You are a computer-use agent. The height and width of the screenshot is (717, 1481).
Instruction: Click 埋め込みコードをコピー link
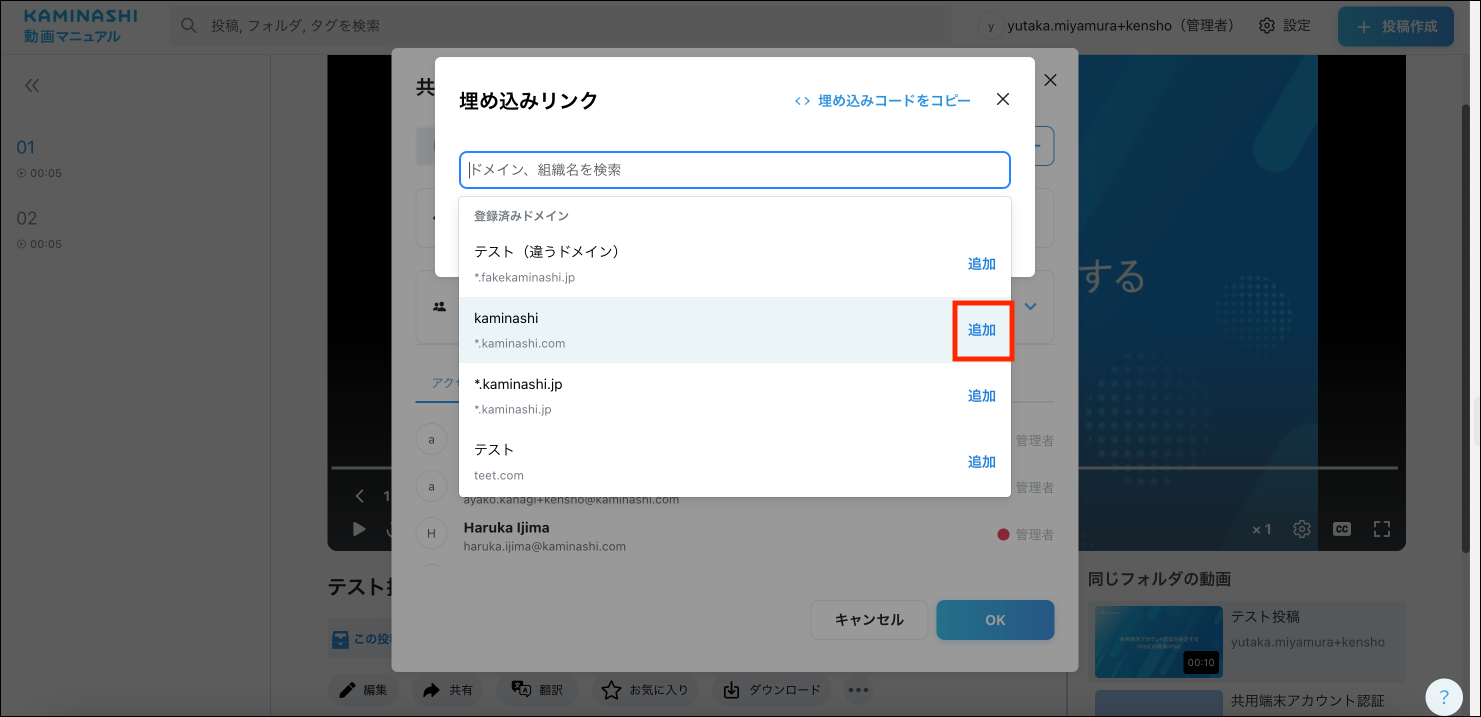tap(882, 100)
